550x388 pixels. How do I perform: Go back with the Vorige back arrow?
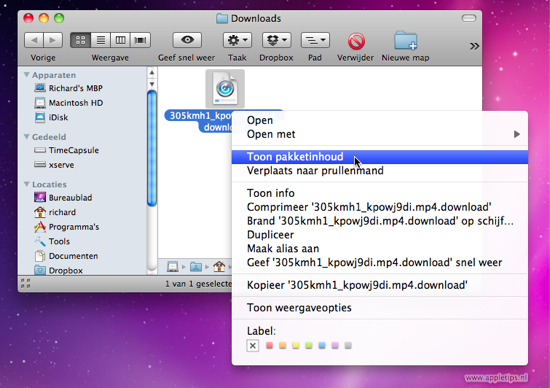34,40
